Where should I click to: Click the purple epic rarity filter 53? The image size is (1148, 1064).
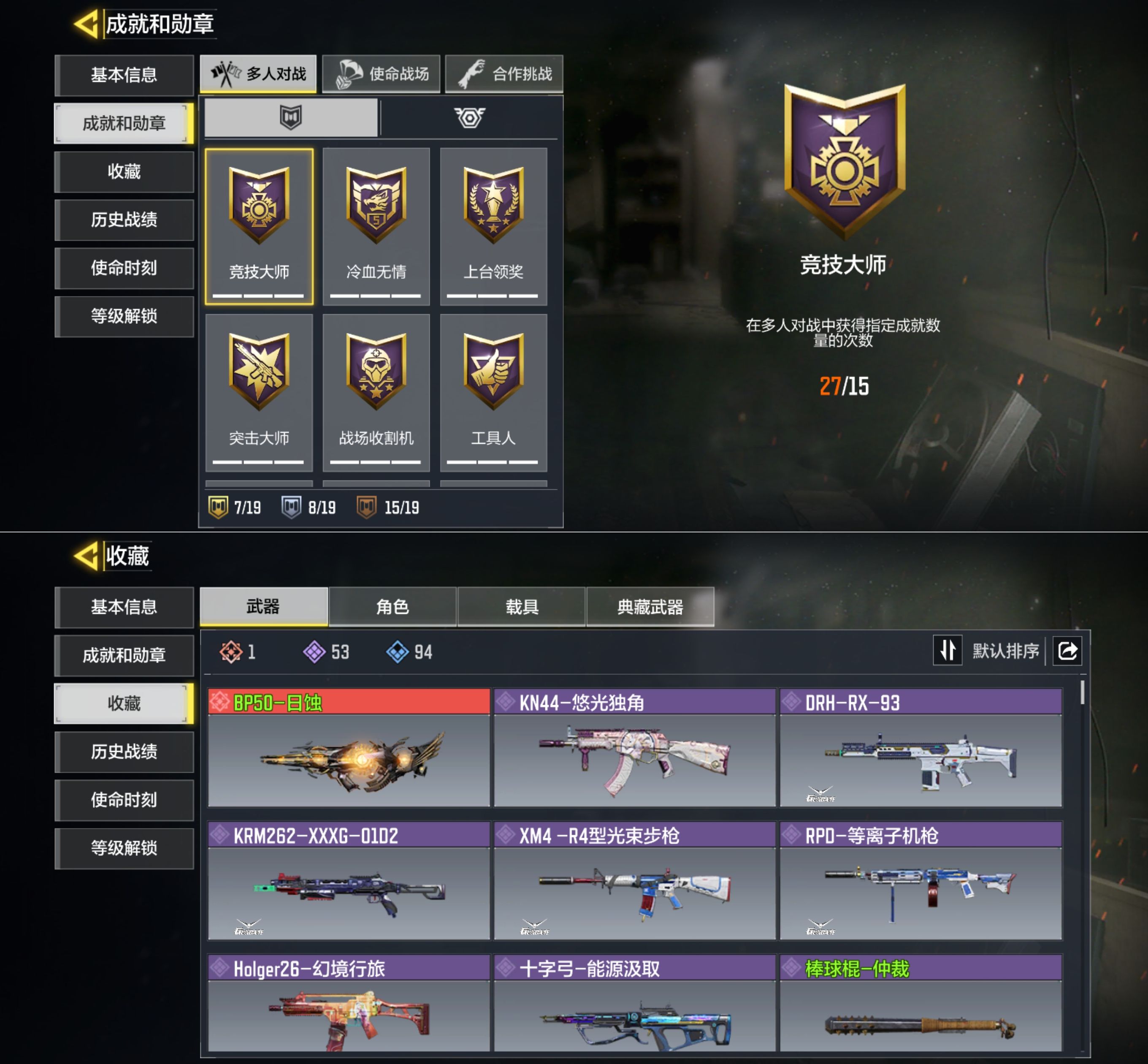coord(326,652)
